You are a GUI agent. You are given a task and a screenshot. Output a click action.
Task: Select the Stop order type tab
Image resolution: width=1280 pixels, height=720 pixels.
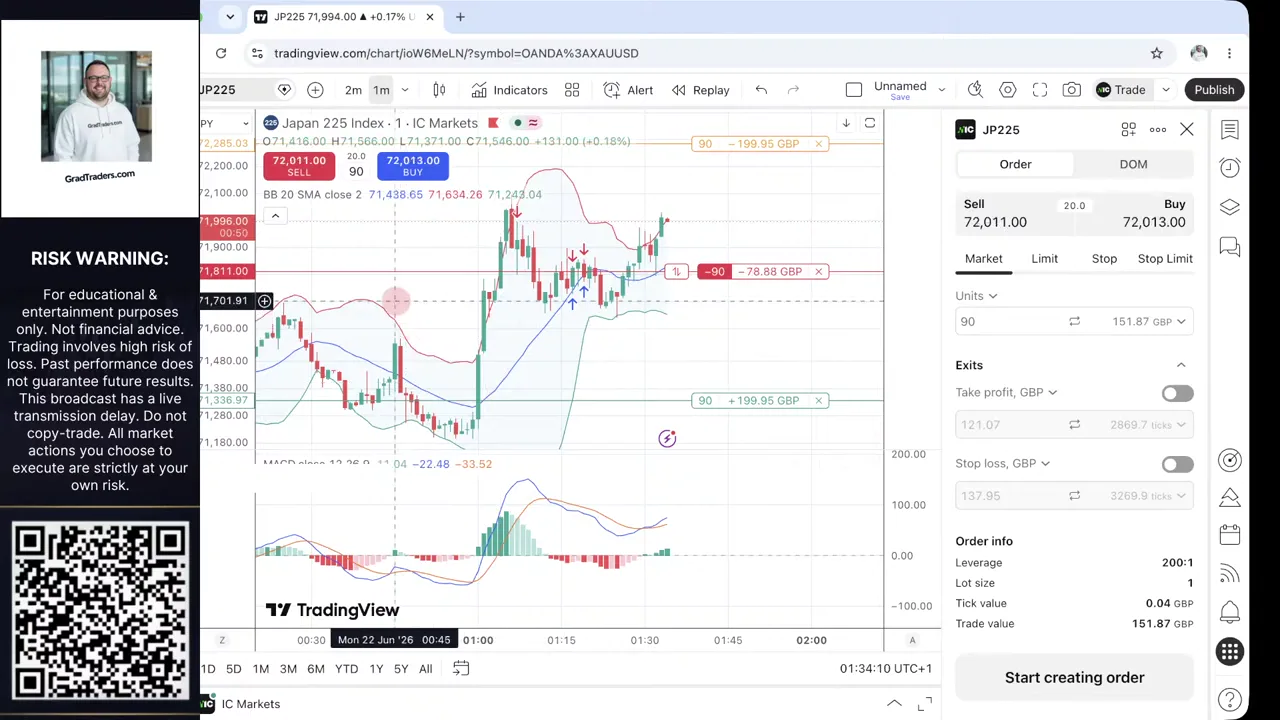click(1104, 259)
